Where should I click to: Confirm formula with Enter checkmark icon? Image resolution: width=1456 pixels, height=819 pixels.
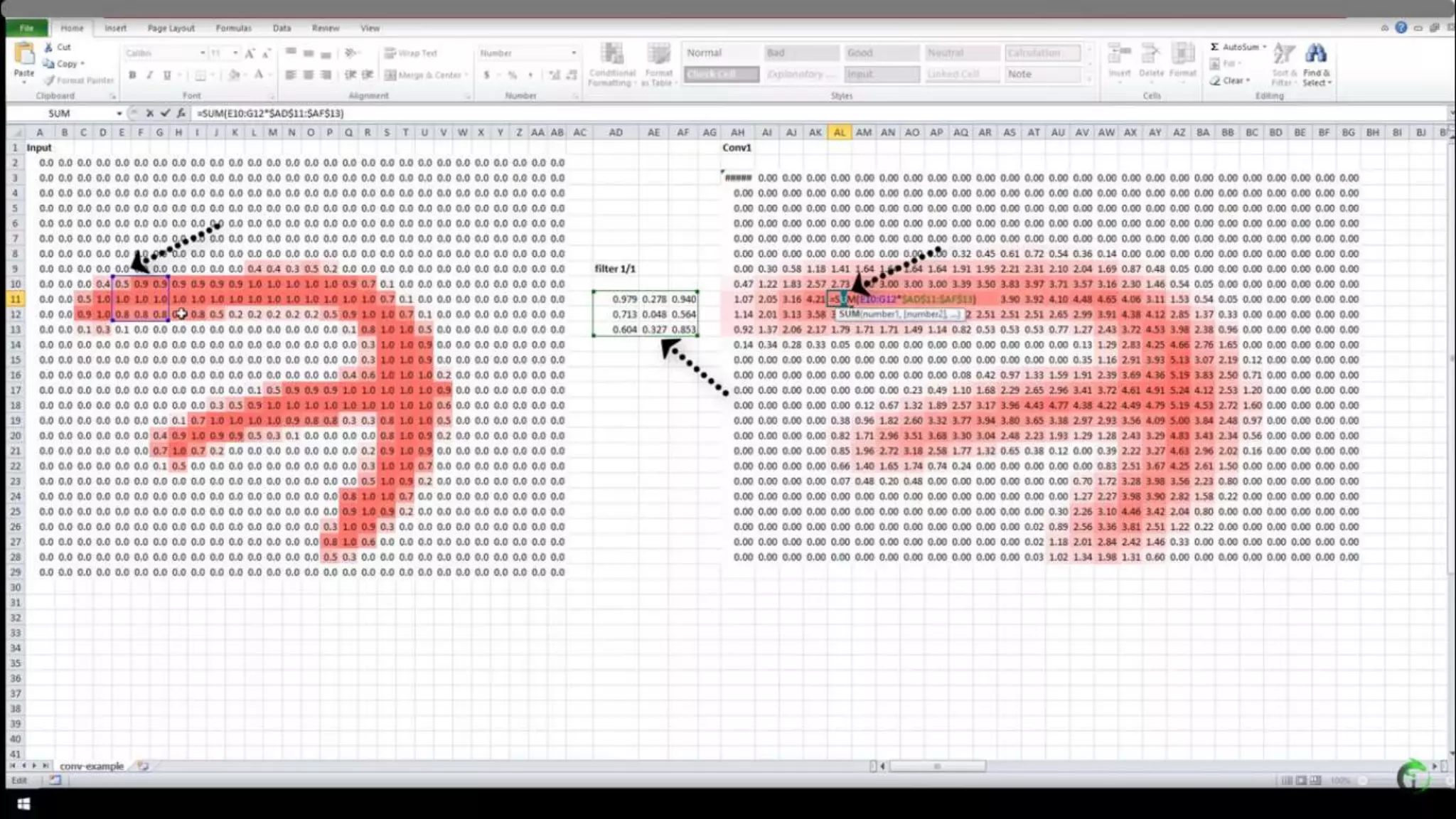coord(165,113)
